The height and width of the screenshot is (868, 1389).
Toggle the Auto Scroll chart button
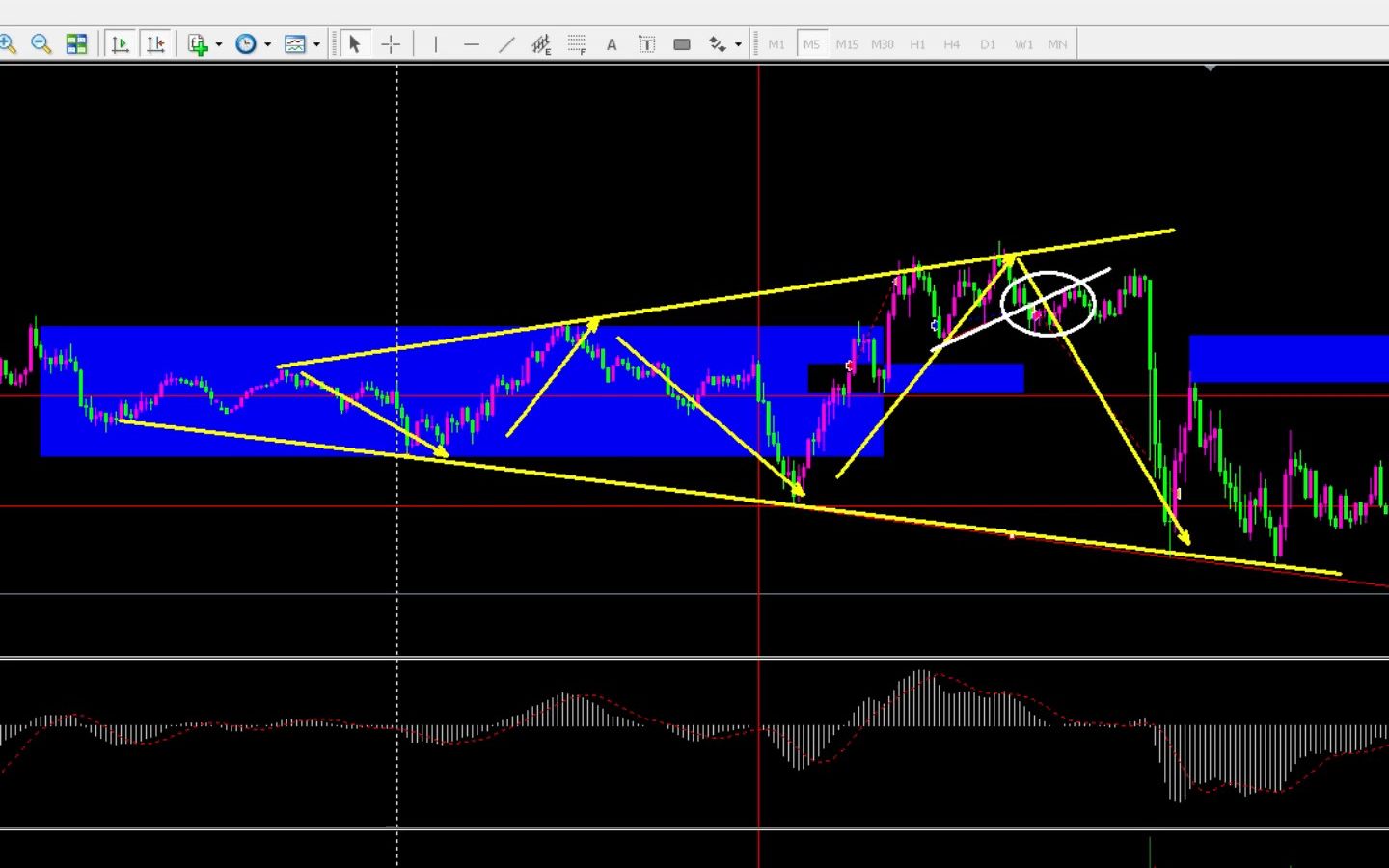coord(121,43)
